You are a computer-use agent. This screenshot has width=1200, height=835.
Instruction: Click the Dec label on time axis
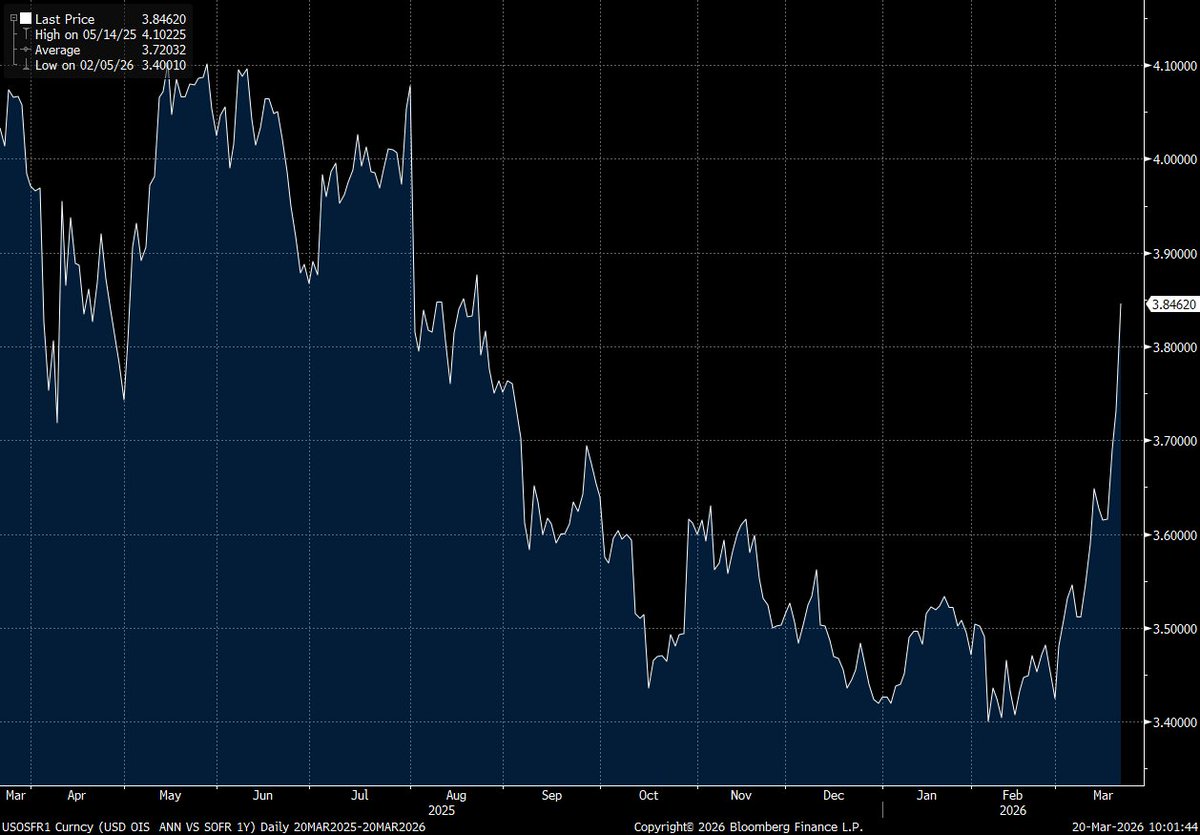832,796
